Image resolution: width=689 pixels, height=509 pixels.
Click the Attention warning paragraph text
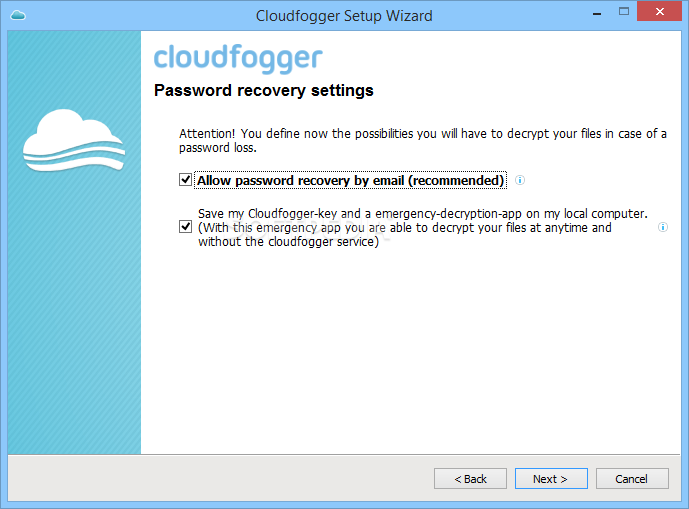tap(423, 141)
